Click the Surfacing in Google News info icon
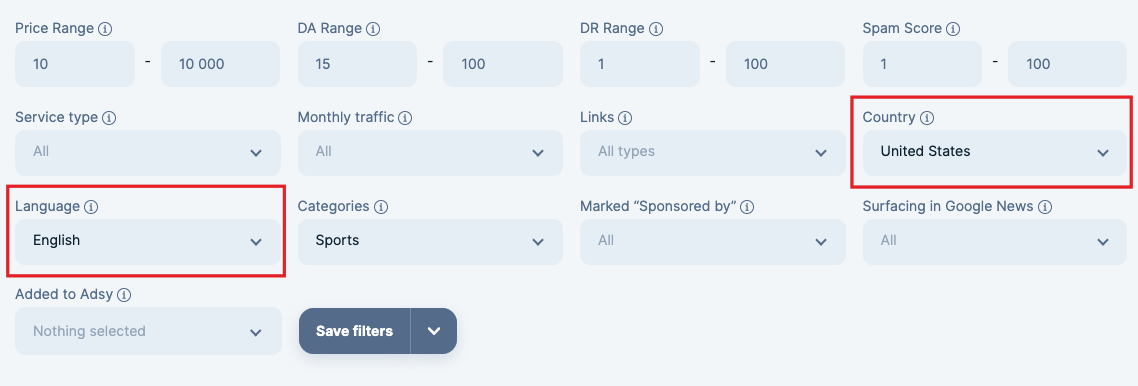This screenshot has height=386, width=1138. pyautogui.click(x=1045, y=207)
